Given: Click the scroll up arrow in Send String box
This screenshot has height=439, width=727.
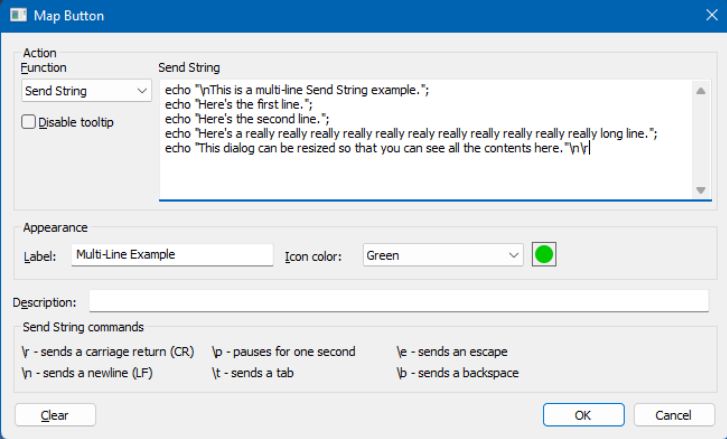Looking at the screenshot, I should tap(701, 91).
